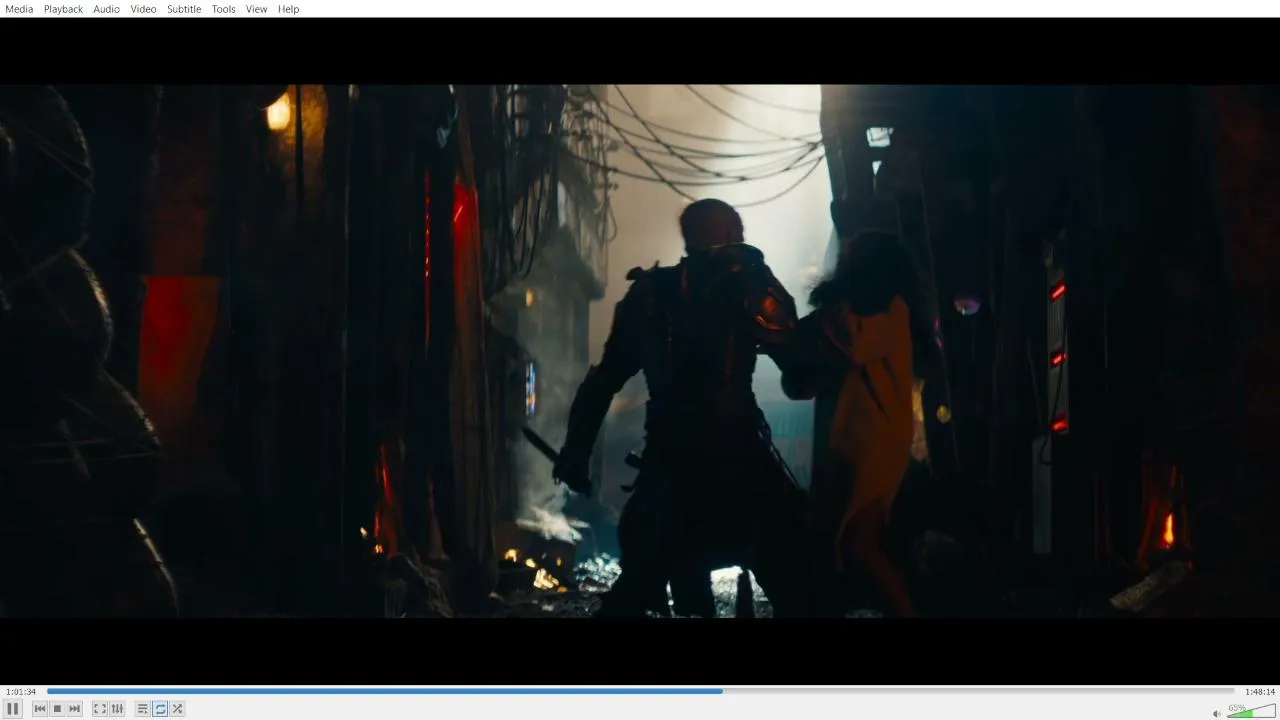Open the Video menu

coord(143,9)
